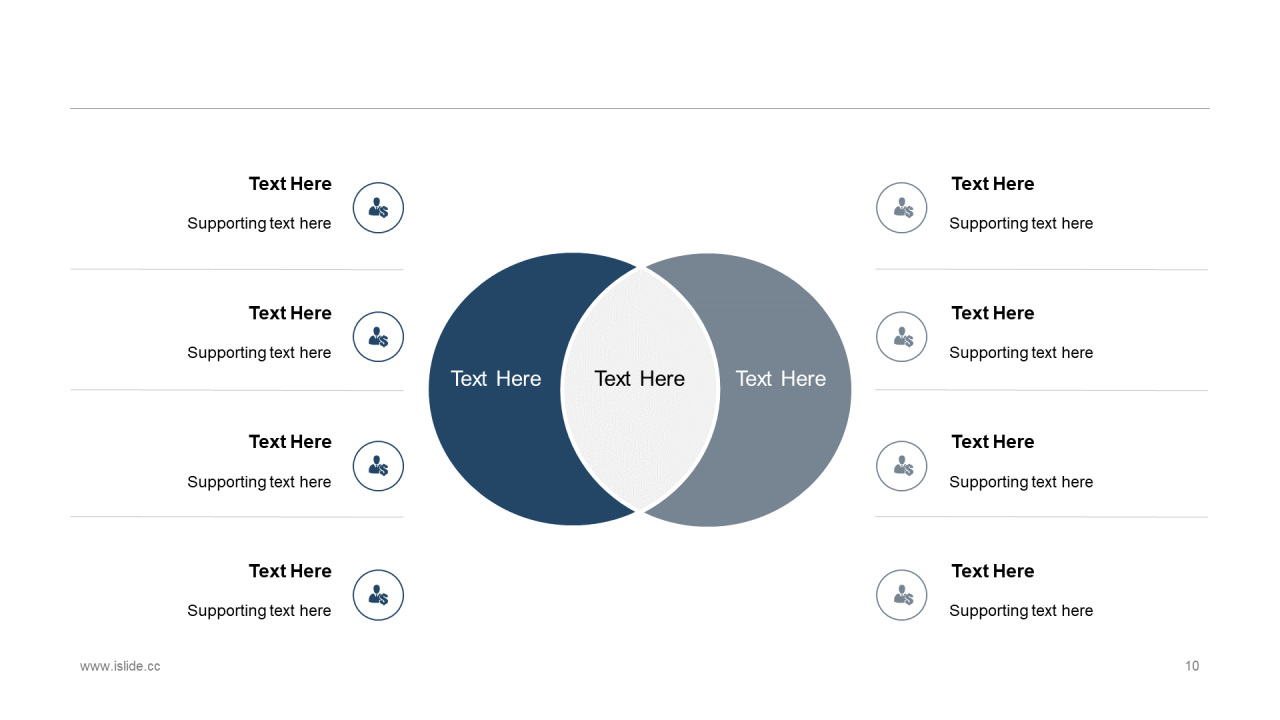Select the horizontal line under the title area

(x=640, y=108)
